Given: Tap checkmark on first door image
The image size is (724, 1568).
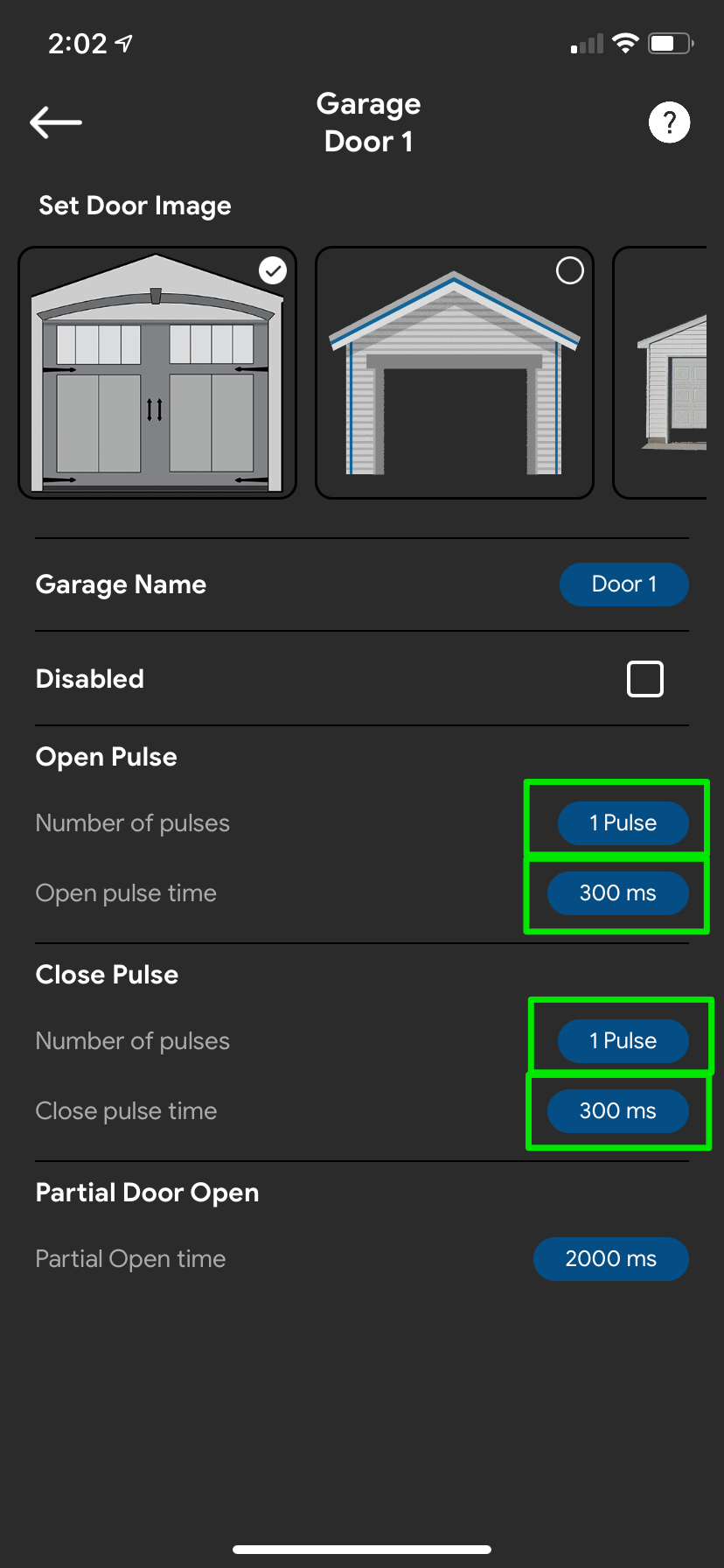Looking at the screenshot, I should point(274,271).
